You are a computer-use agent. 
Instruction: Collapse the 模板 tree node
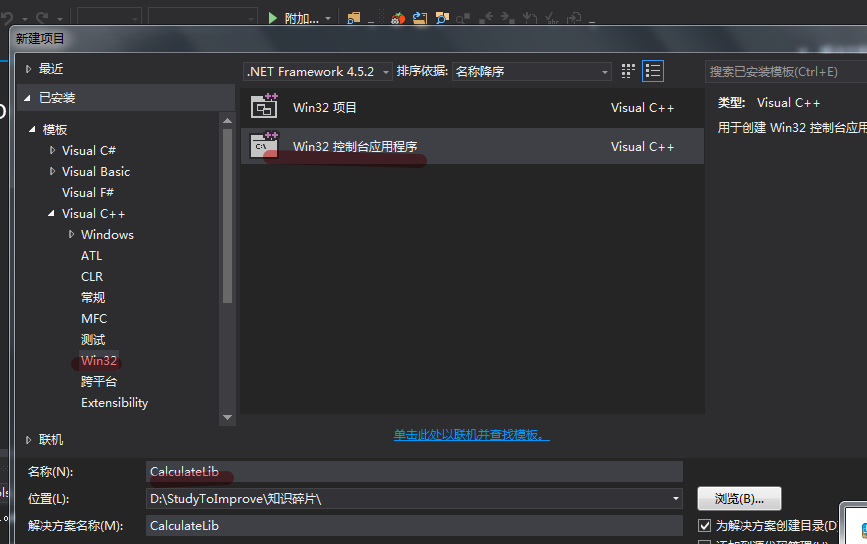[x=32, y=129]
